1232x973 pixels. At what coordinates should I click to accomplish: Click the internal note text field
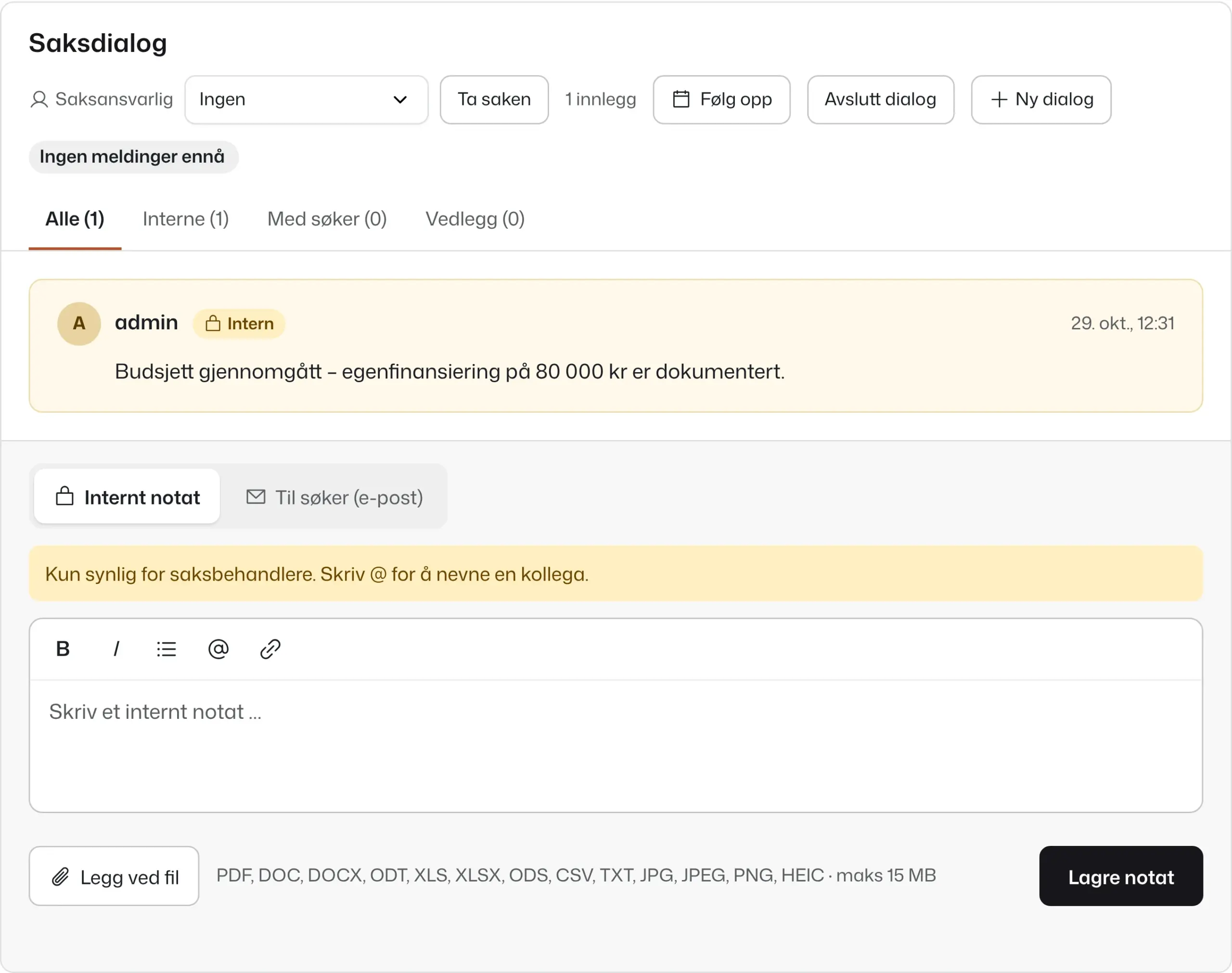616,745
